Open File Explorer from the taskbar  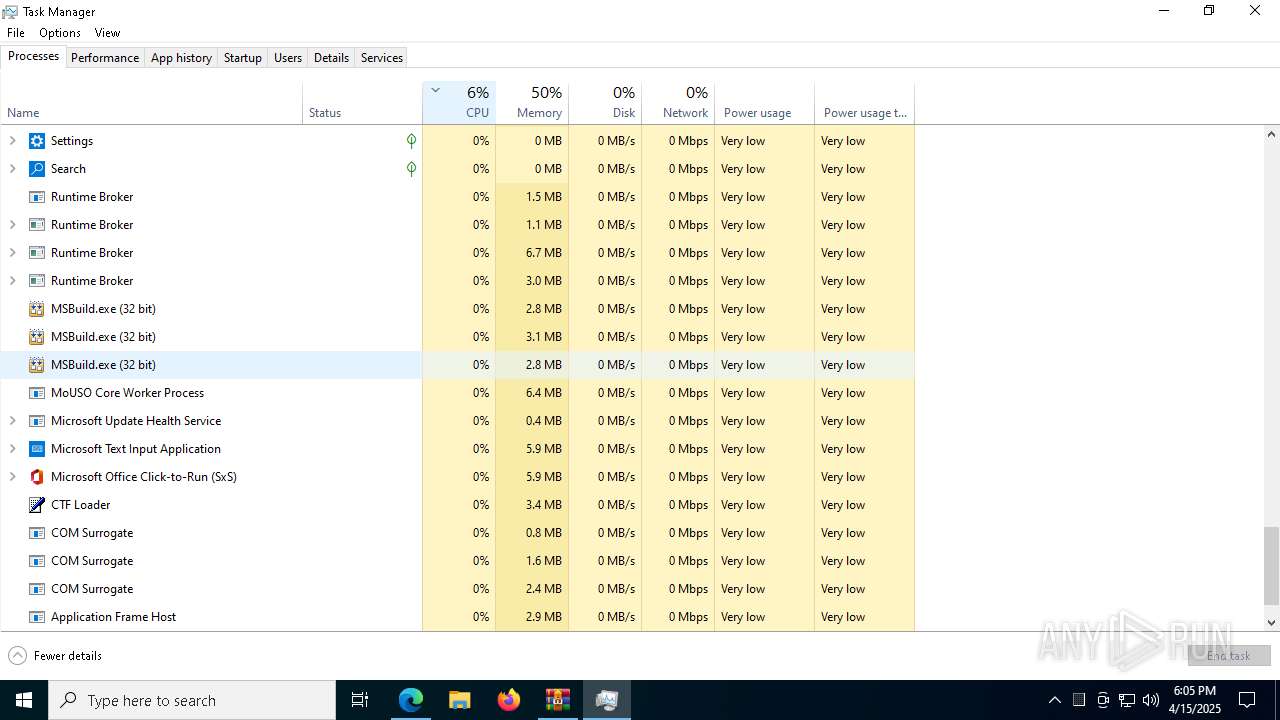pyautogui.click(x=459, y=700)
